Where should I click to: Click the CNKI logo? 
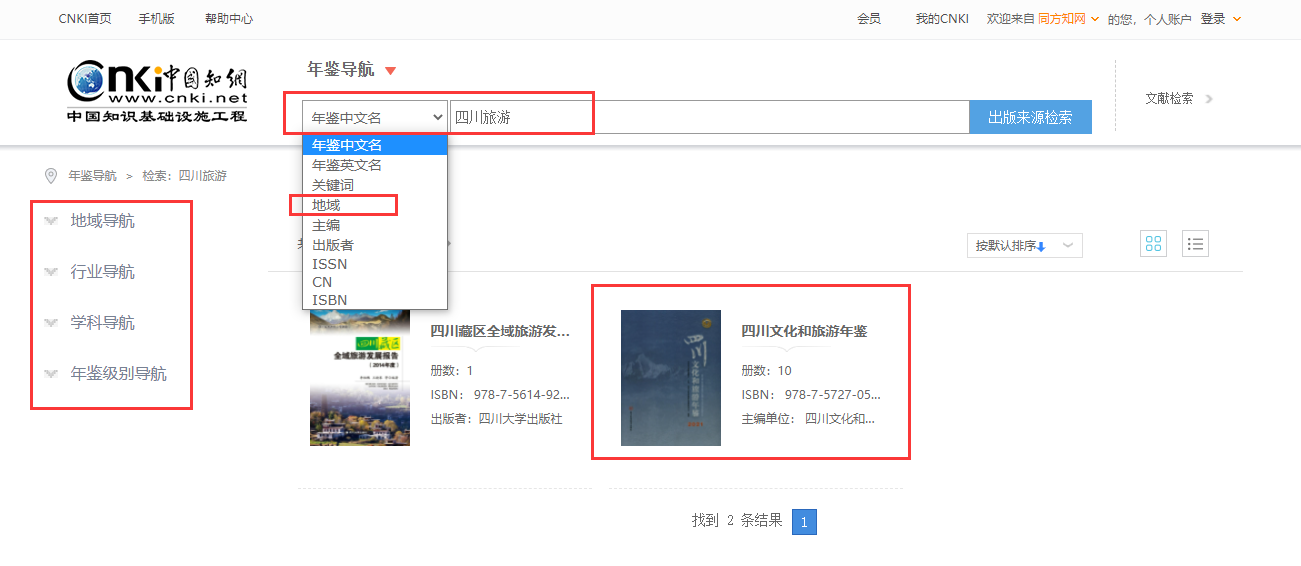click(x=157, y=92)
